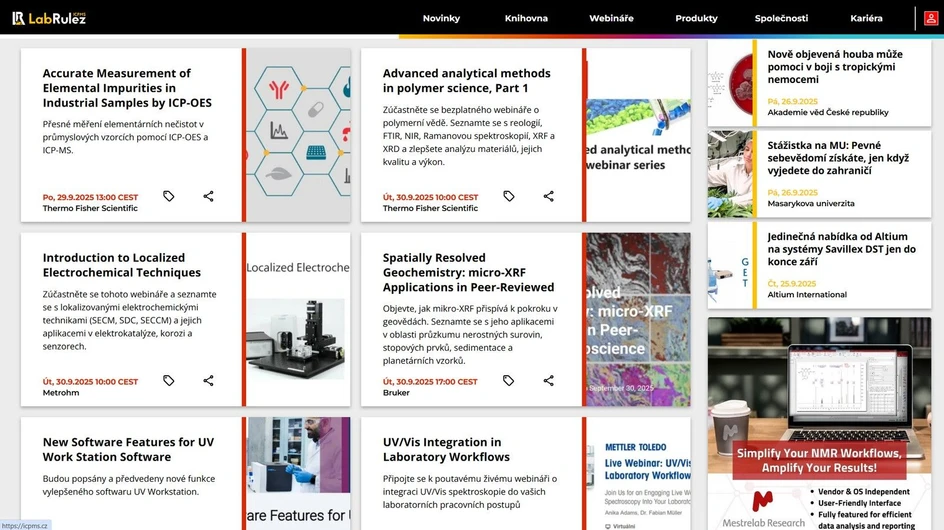Viewport: 944px width, 530px height.
Task: Open 'Accurate Measurement of Elemental Impurities' title
Action: click(127, 88)
